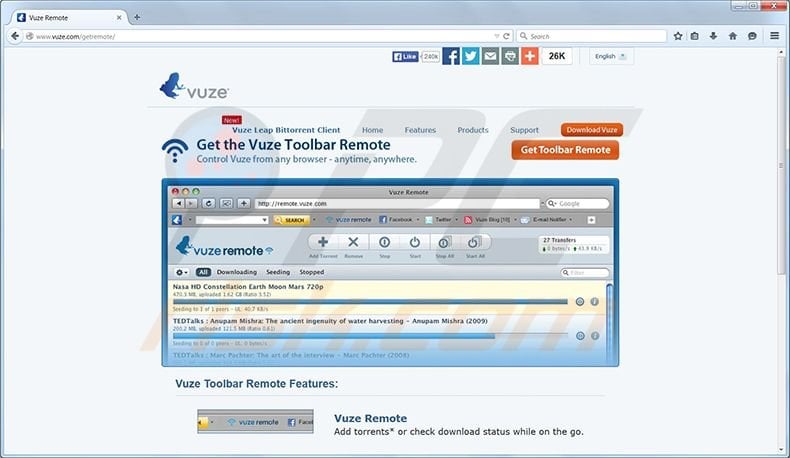
Task: Click TEDTalks Anupam Mishra progress bar
Action: pyautogui.click(x=370, y=336)
